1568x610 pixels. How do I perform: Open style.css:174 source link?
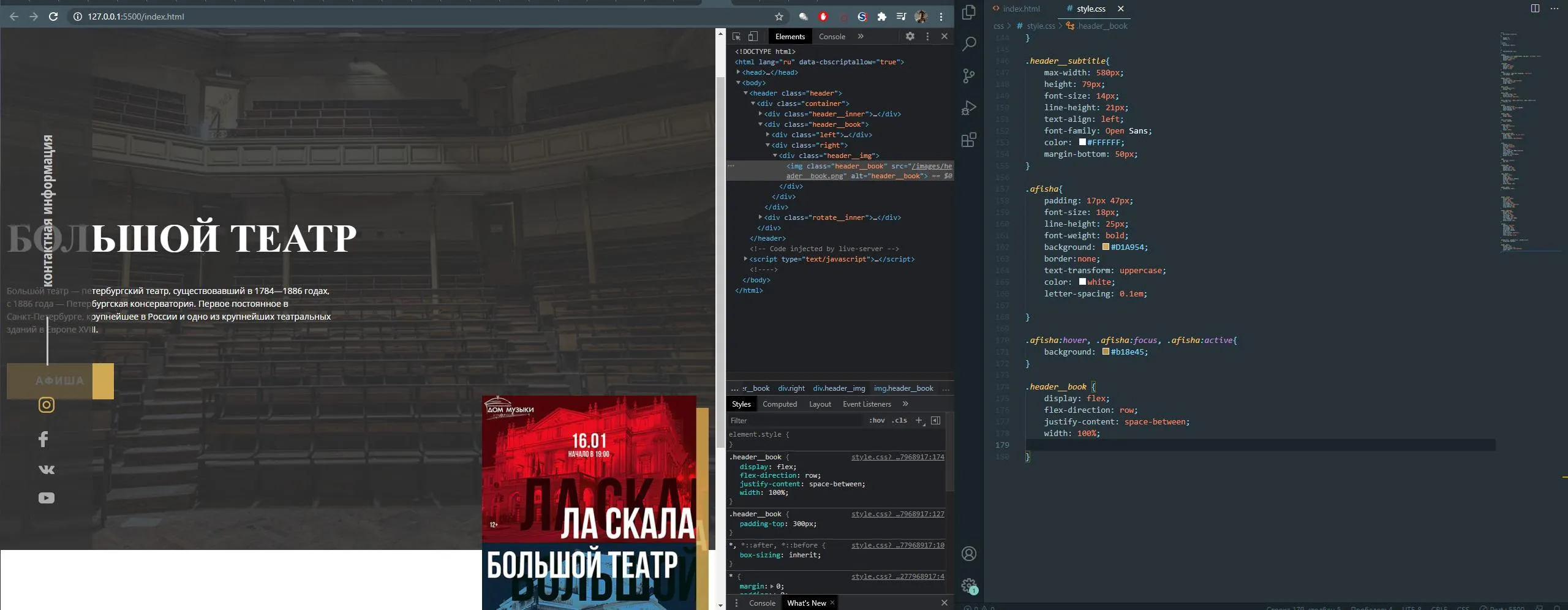coord(898,457)
